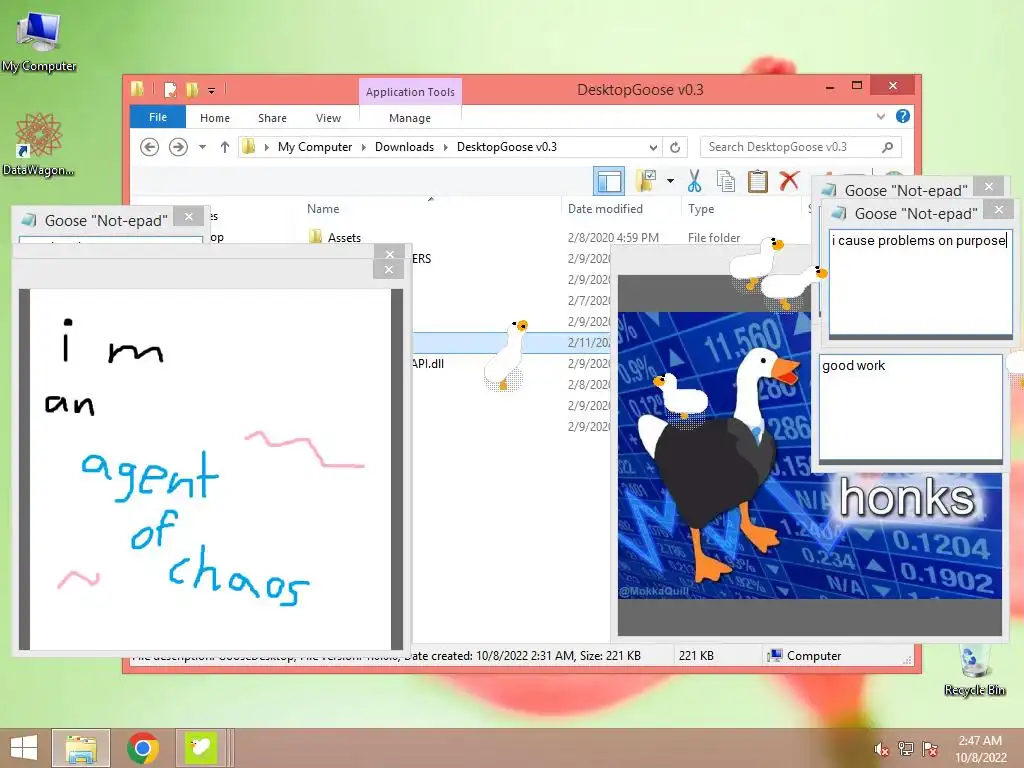Click the taskbar clock showing 2:47 AM

pyautogui.click(x=980, y=748)
